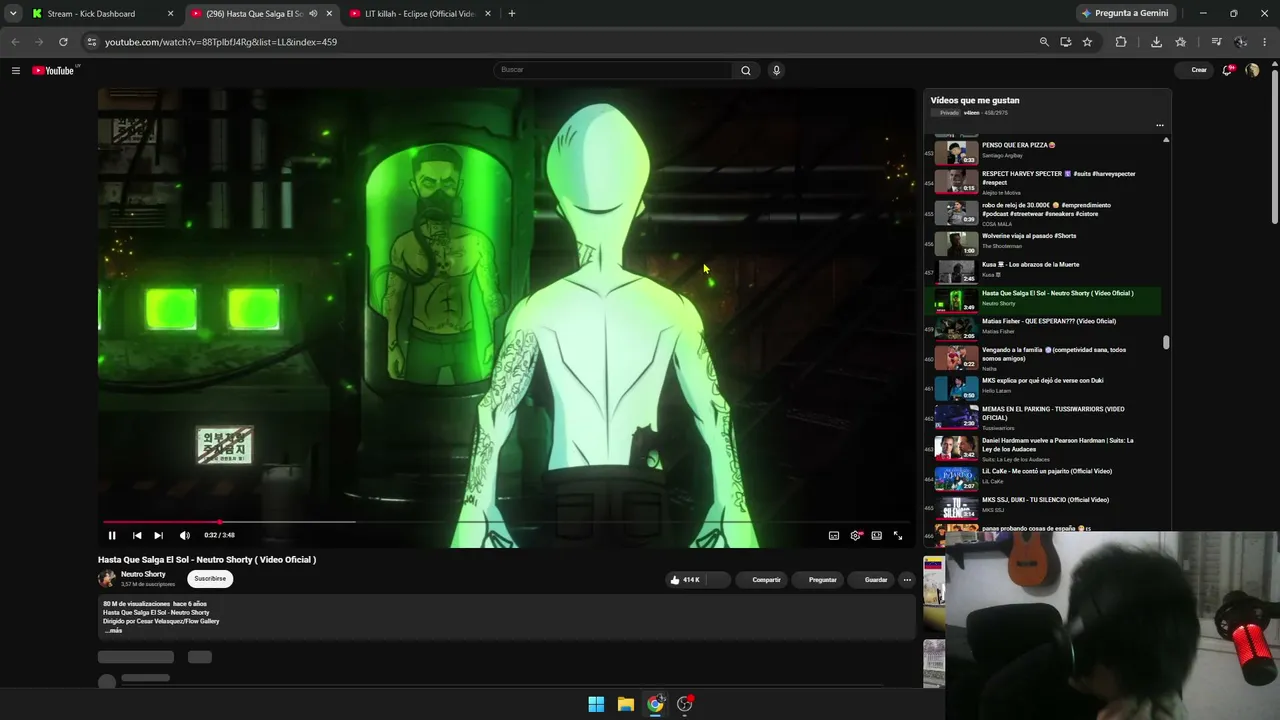The width and height of the screenshot is (1280, 720).
Task: Open the YouTube guide hamburger menu
Action: 16,70
